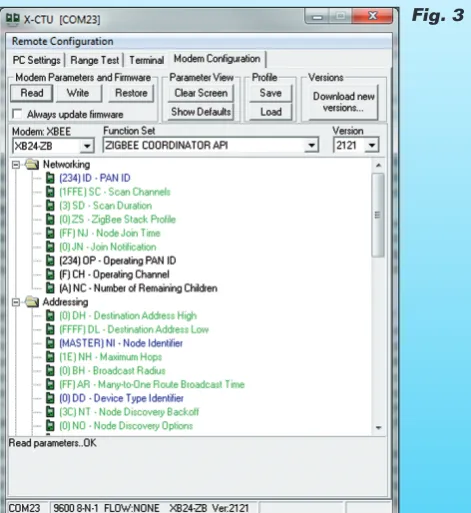Viewport: 471px width, 513px height.
Task: Select the (FF) NJ - Node Join Time row
Action: 110,233
